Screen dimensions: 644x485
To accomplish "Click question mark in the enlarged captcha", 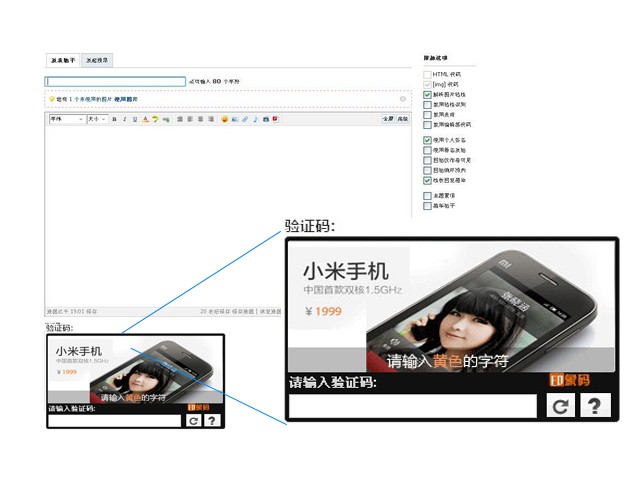I will tap(596, 406).
